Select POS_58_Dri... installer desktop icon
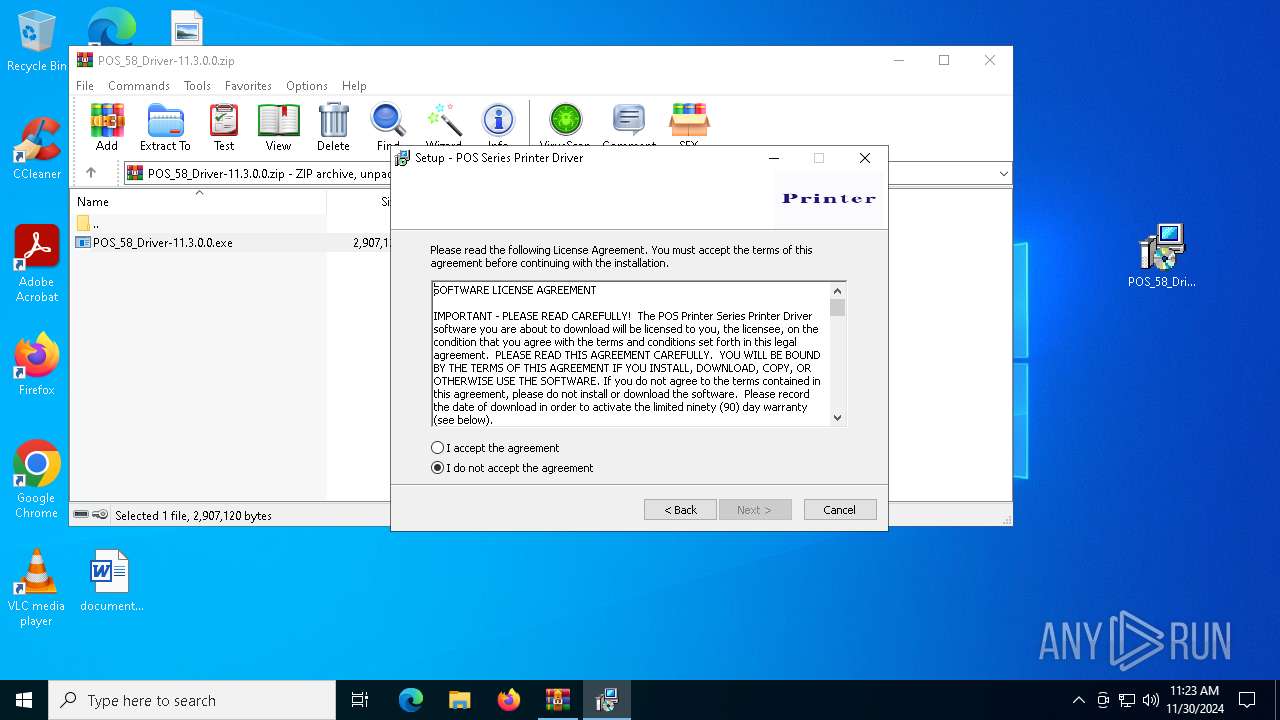 tap(1162, 256)
